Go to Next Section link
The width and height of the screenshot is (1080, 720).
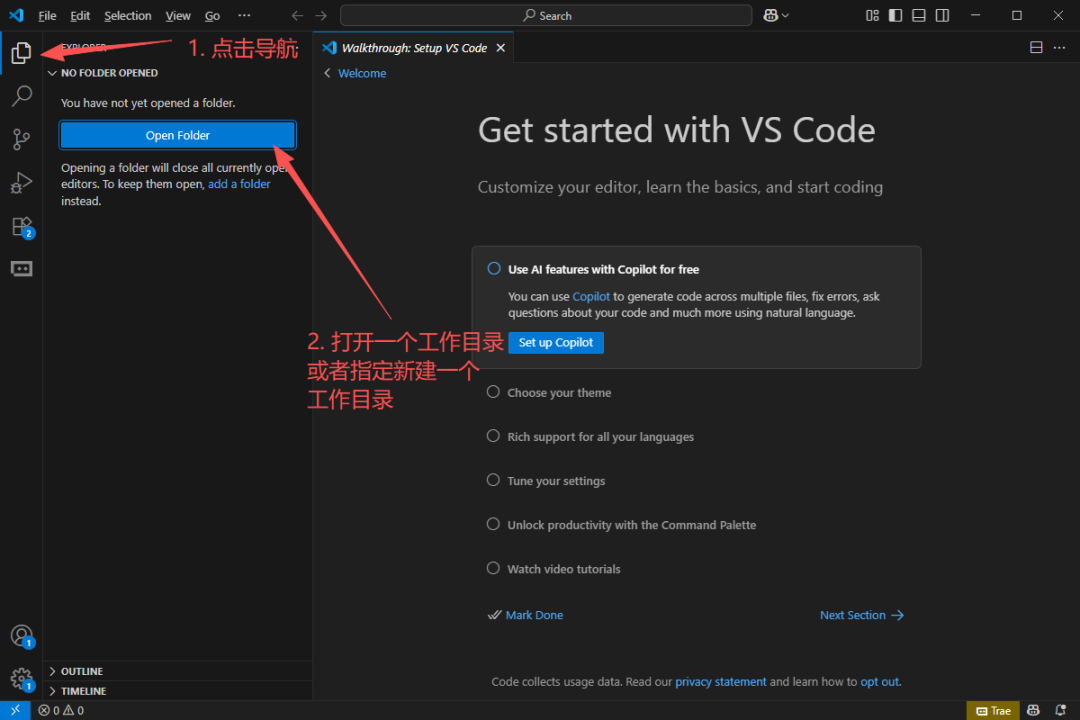click(862, 615)
